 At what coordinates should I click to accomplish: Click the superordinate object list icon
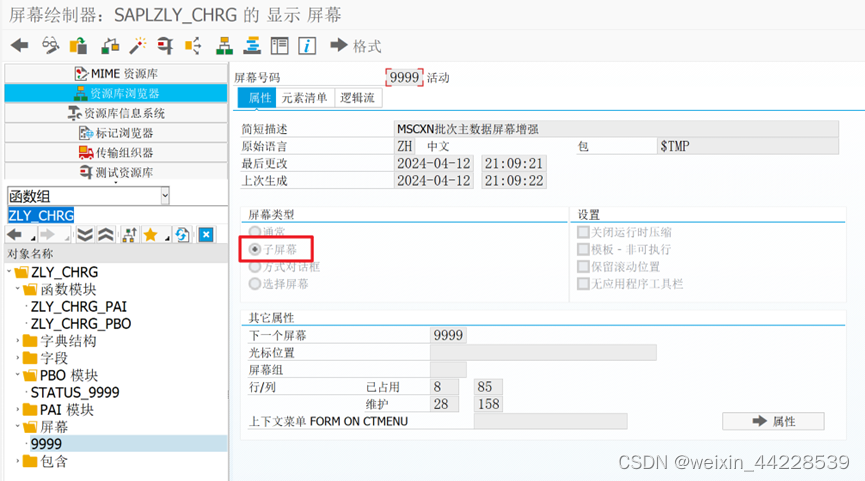click(x=130, y=235)
